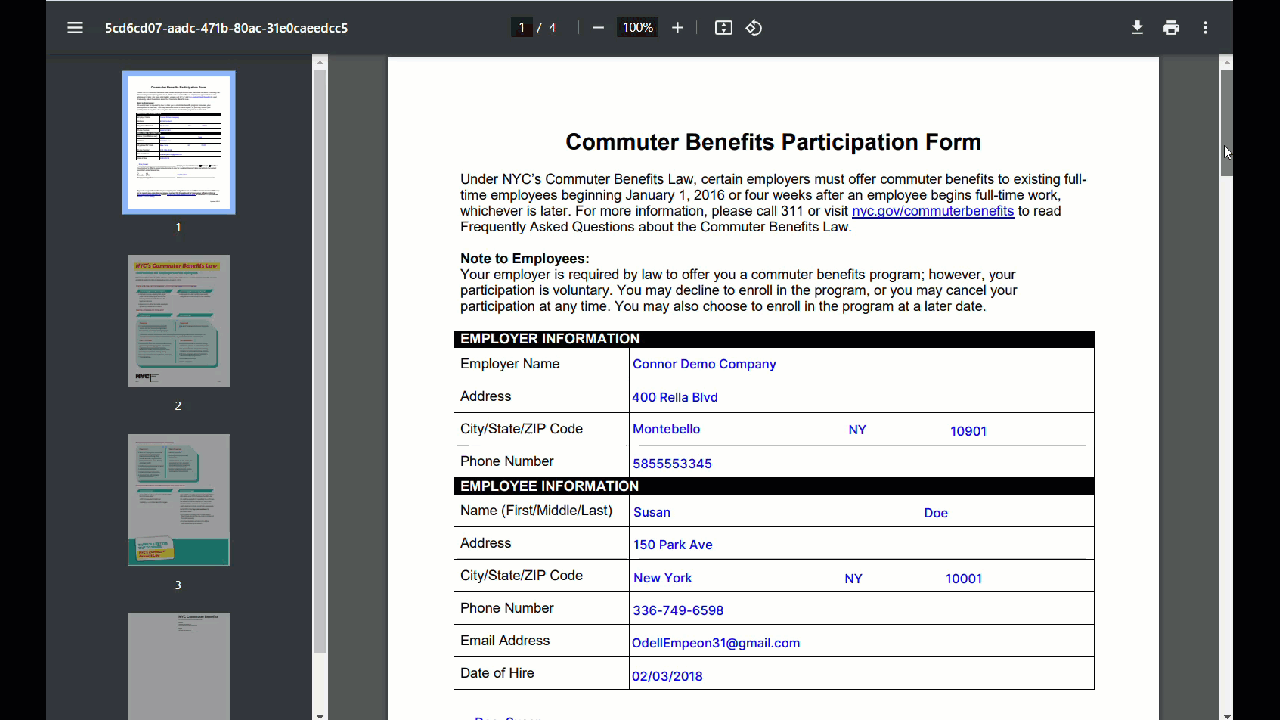The image size is (1280, 720).
Task: Select page 1 thumbnail in sidebar
Action: tap(178, 141)
